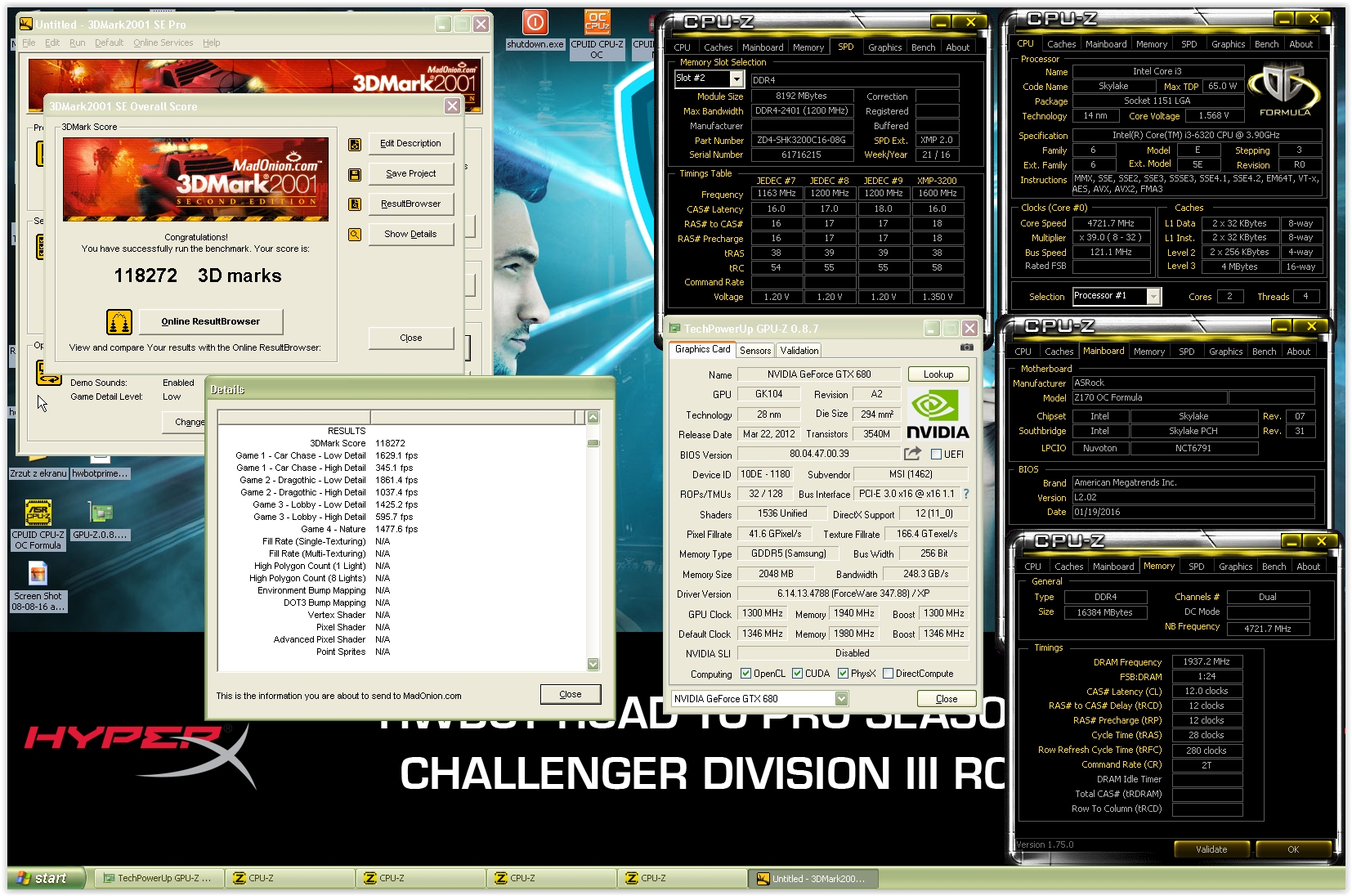Select the Graphics tab in Mainboard CPU-Z window
The width and height of the screenshot is (1352, 896).
(1225, 352)
